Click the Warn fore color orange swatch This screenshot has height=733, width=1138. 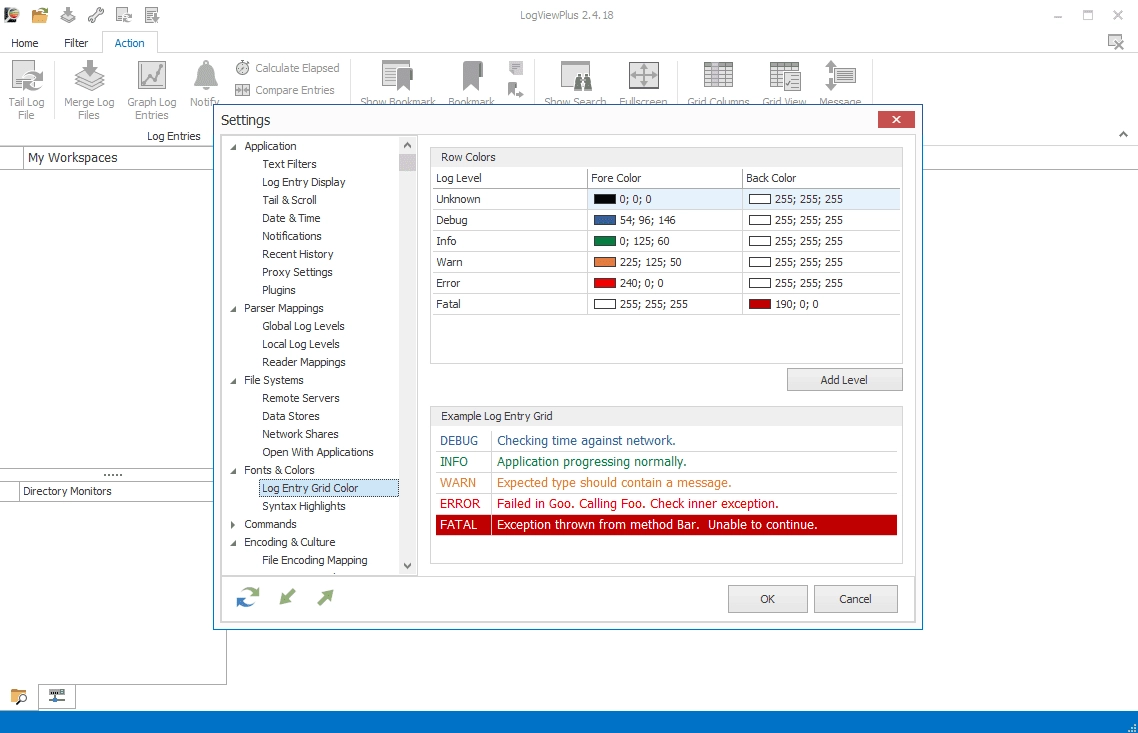605,262
